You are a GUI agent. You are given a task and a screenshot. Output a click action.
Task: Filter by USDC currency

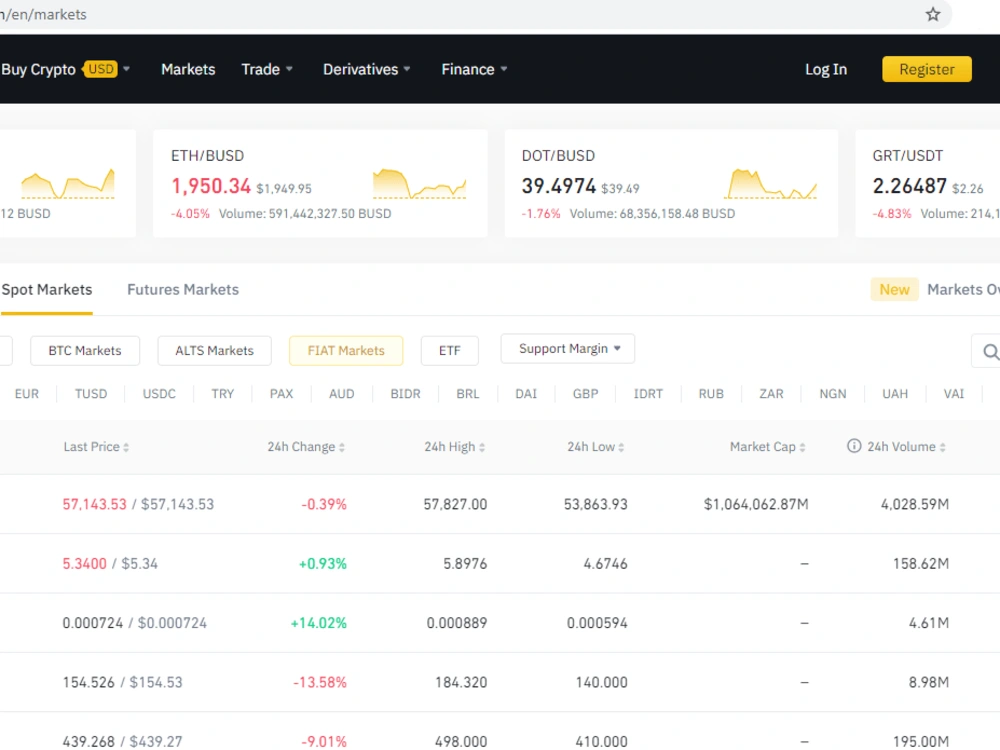(x=159, y=393)
